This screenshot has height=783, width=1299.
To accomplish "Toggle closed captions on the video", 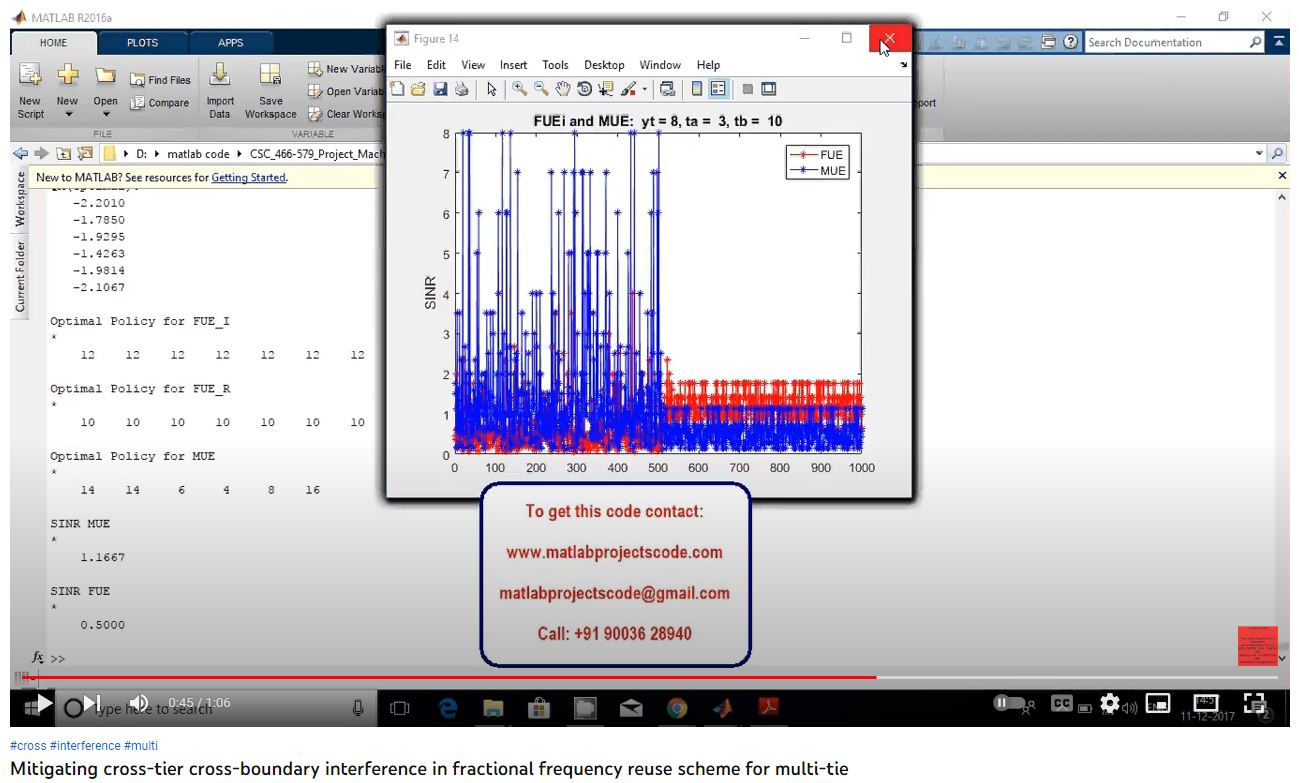I will tap(1062, 704).
